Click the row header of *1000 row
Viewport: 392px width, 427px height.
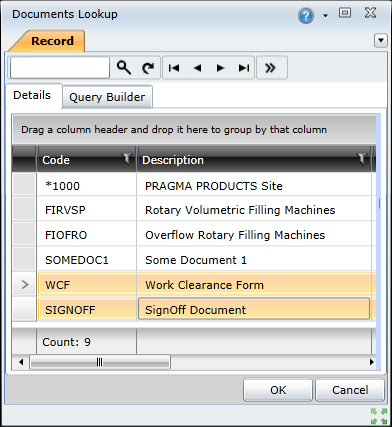coord(24,185)
